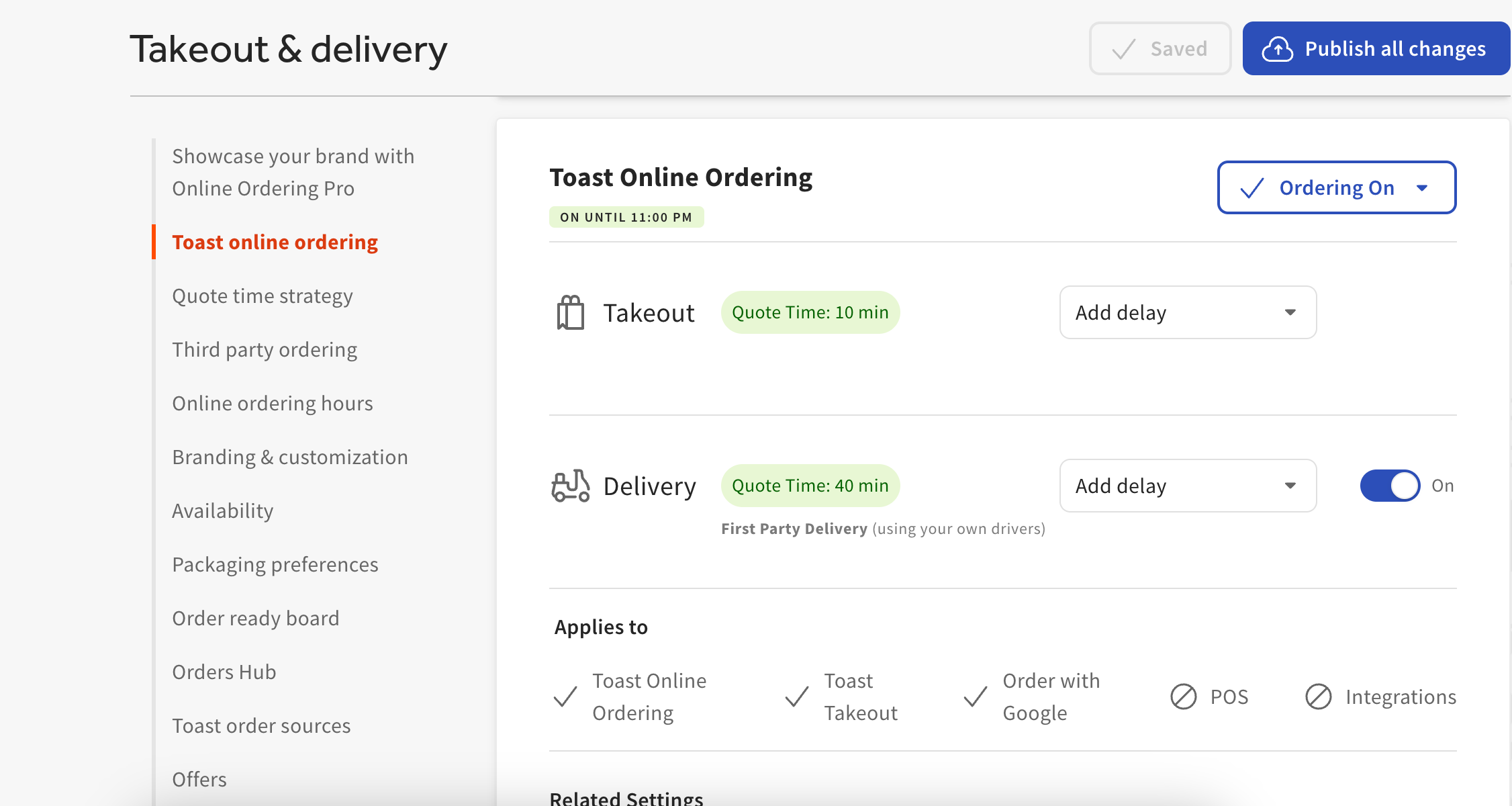The width and height of the screenshot is (1512, 806).
Task: Click the checkmark beside Toast Takeout
Action: [796, 697]
